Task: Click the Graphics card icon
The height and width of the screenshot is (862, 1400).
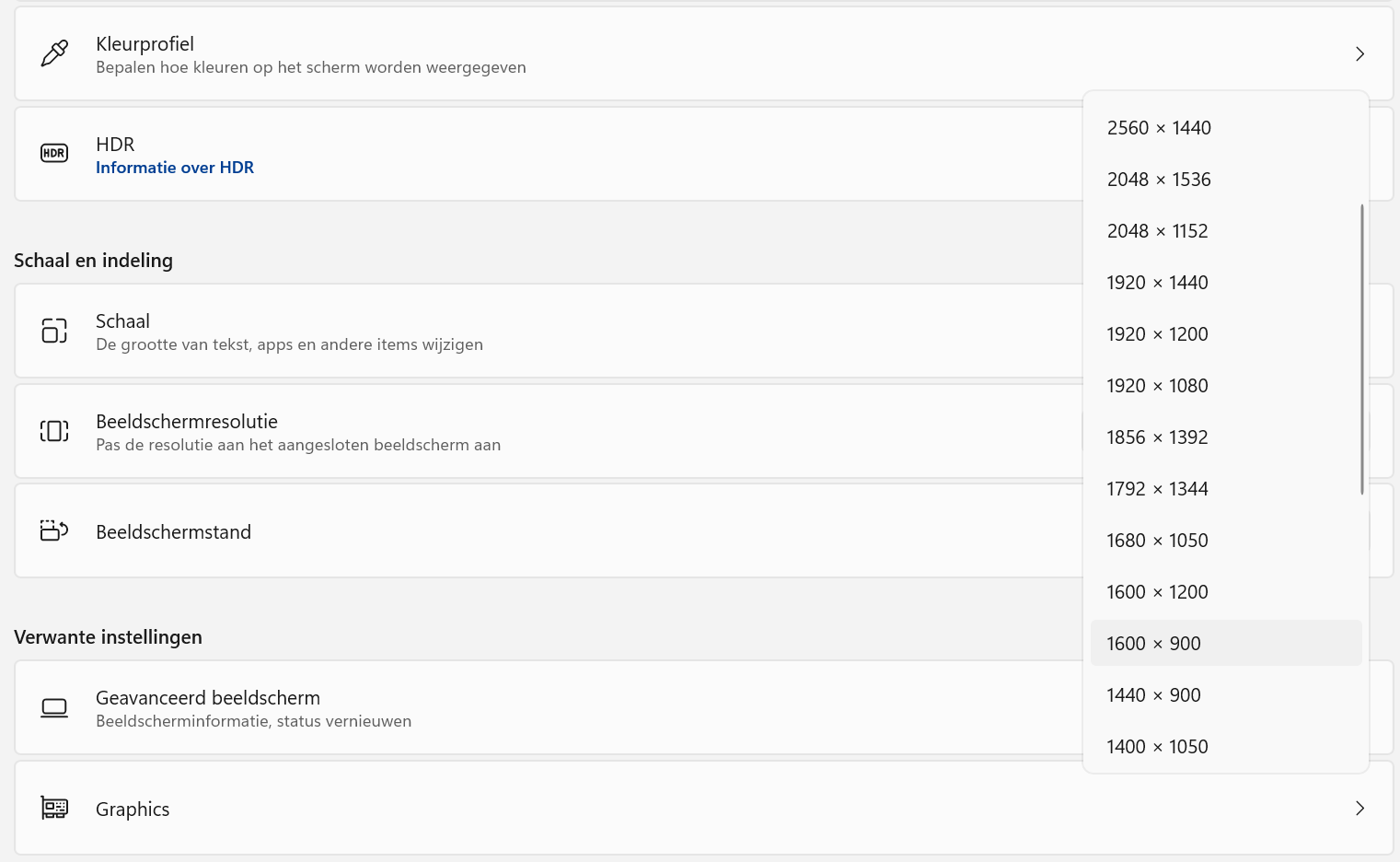Action: click(x=54, y=808)
